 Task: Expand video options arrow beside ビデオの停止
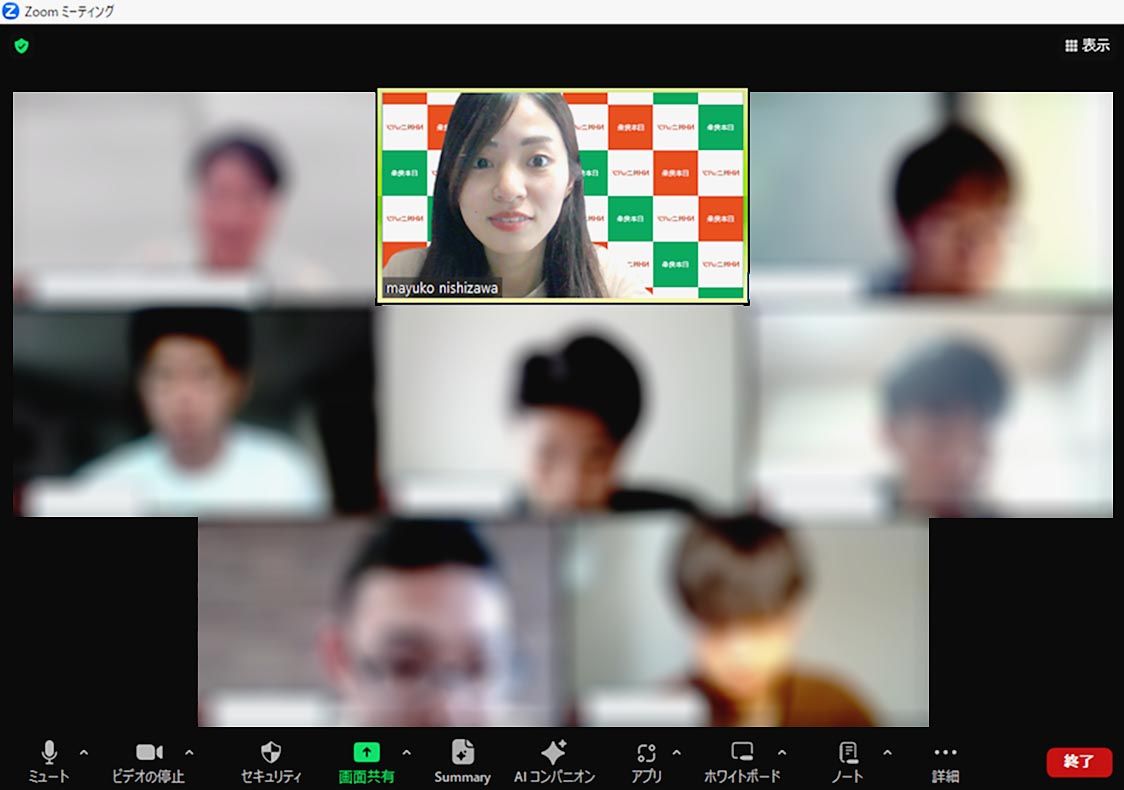pos(189,753)
